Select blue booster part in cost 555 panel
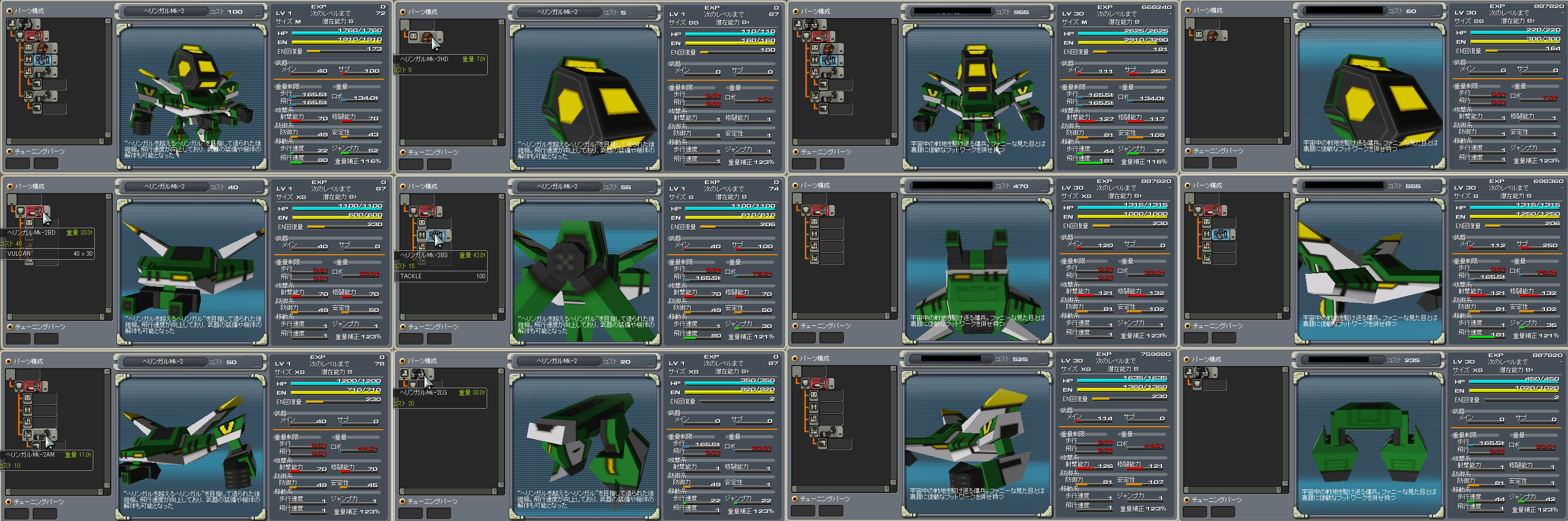 click(x=1222, y=234)
